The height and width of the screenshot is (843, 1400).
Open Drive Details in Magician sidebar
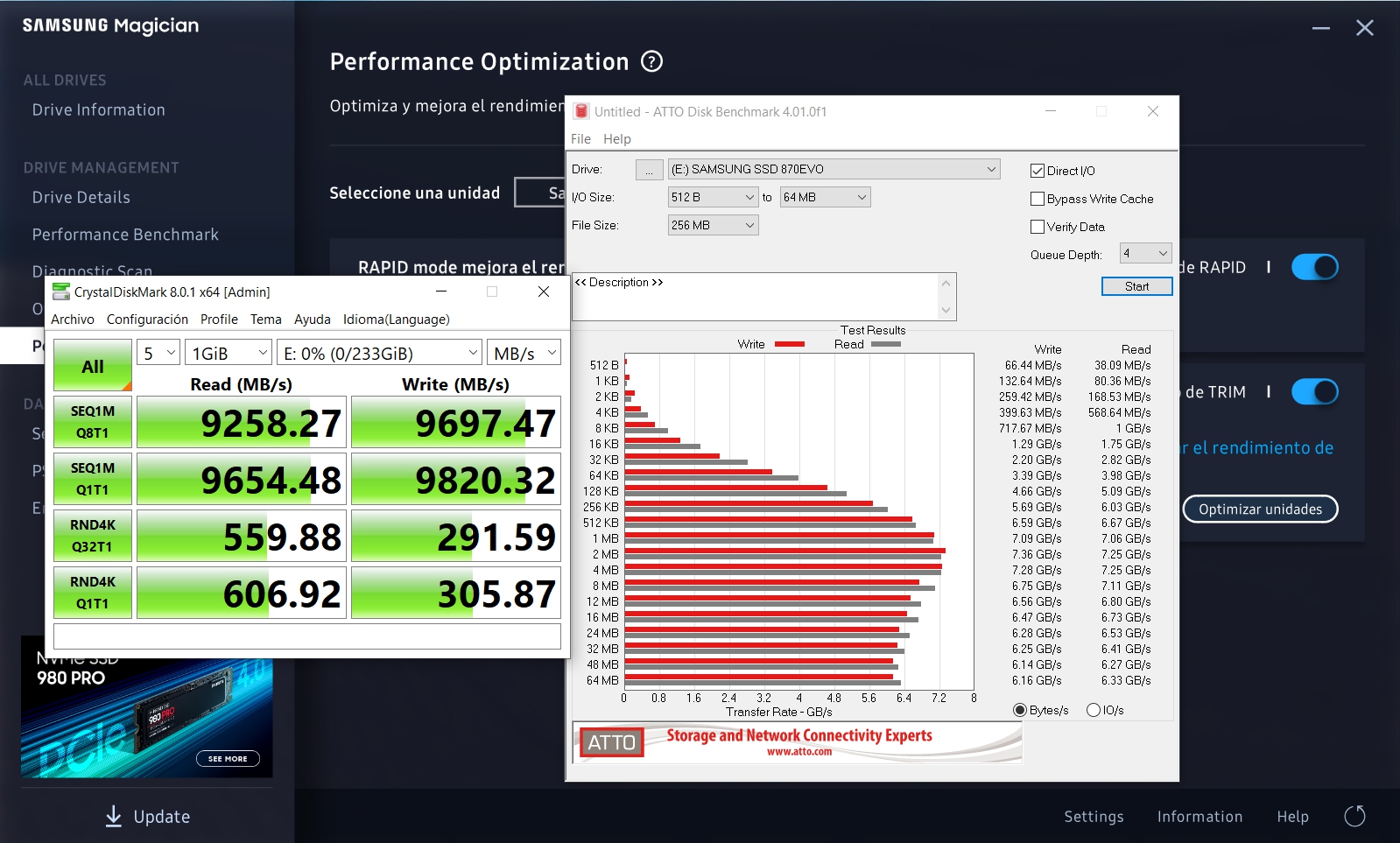tap(81, 198)
